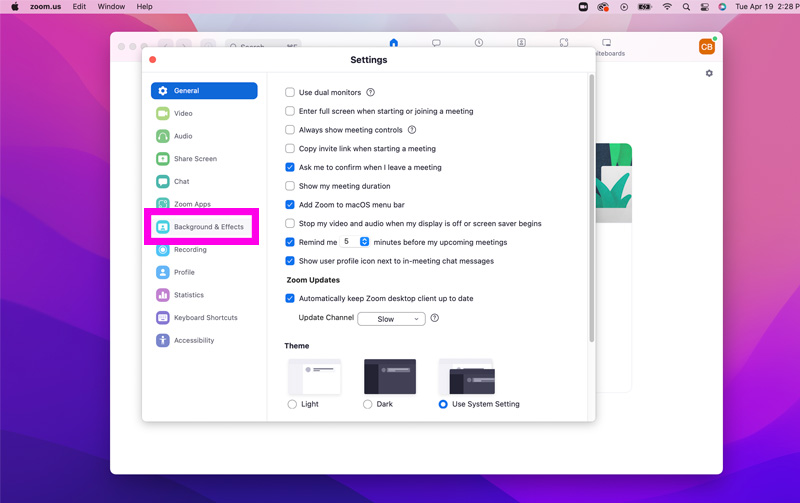The image size is (800, 503).
Task: Open Team Chat icon in Zoom main window
Action: click(x=436, y=43)
